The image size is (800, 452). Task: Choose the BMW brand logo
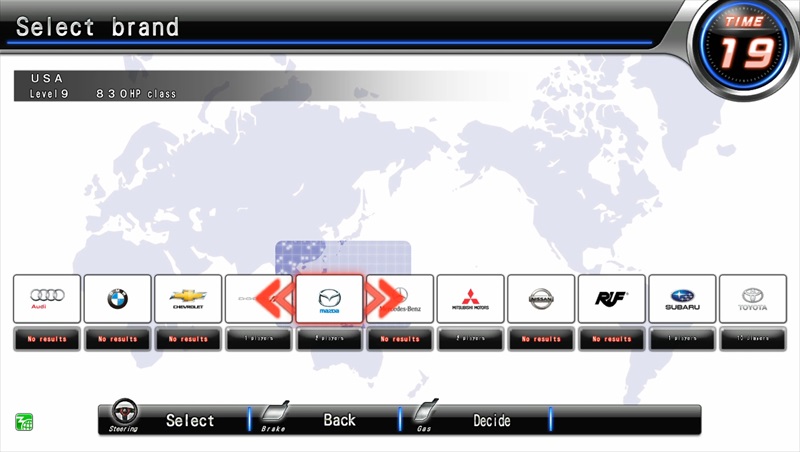[117, 299]
